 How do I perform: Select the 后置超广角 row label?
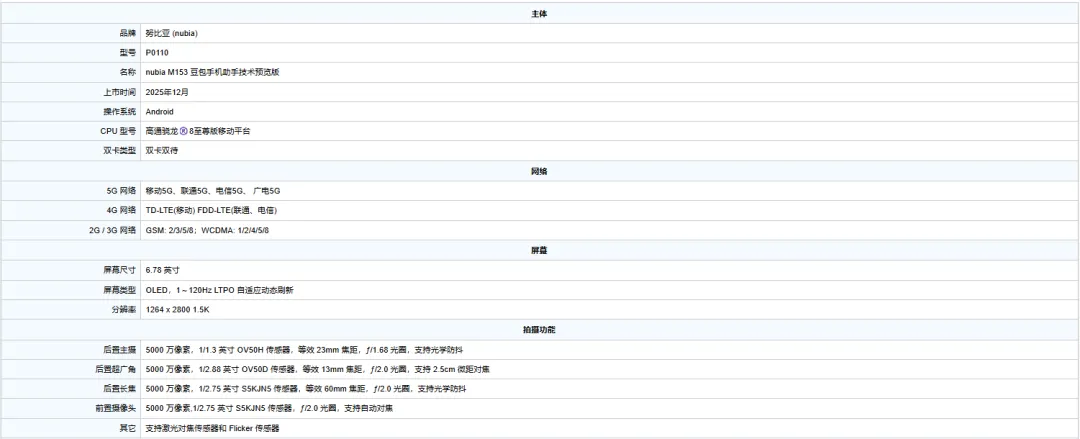[115, 369]
